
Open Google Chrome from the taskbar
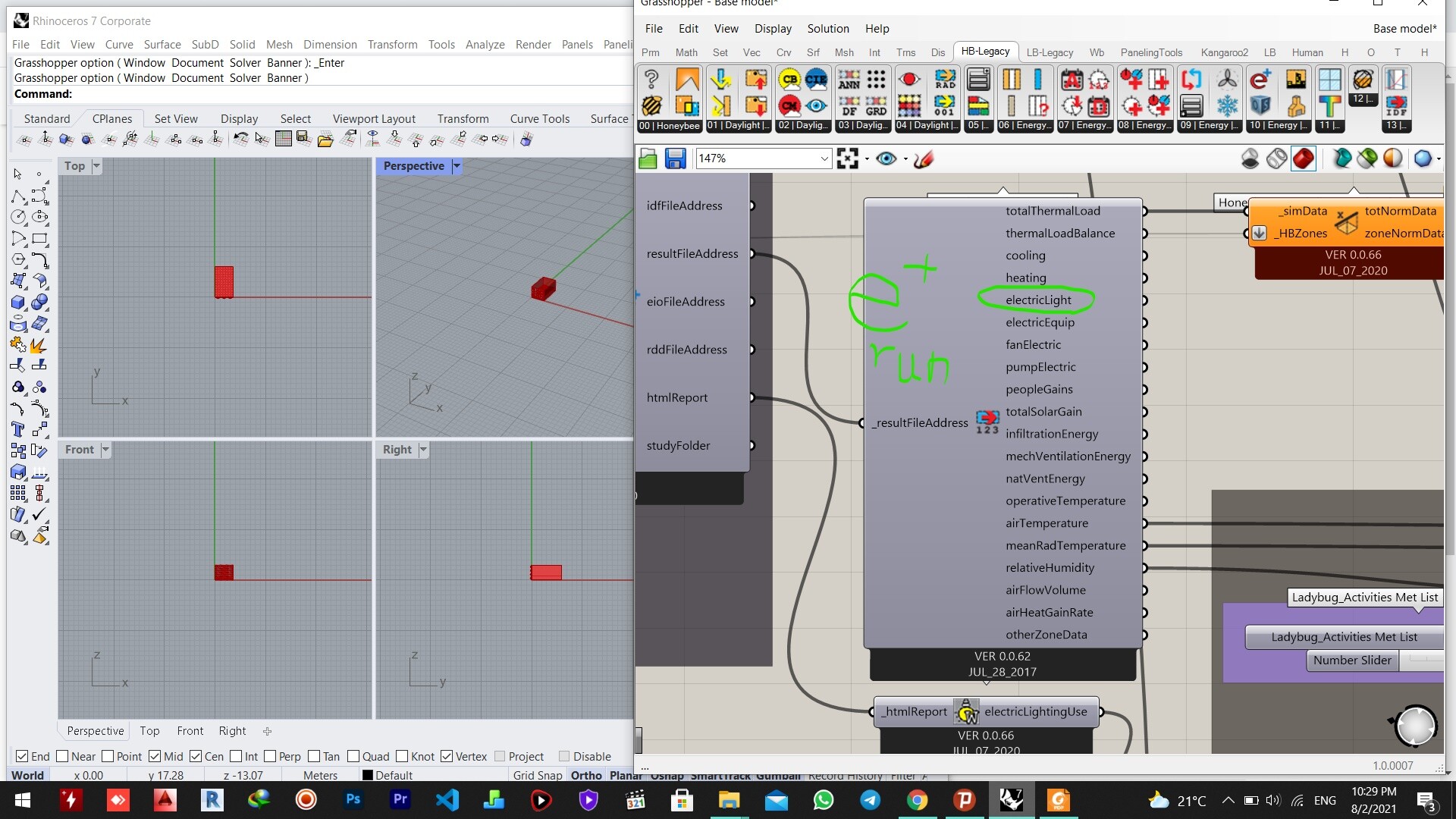pos(917,799)
